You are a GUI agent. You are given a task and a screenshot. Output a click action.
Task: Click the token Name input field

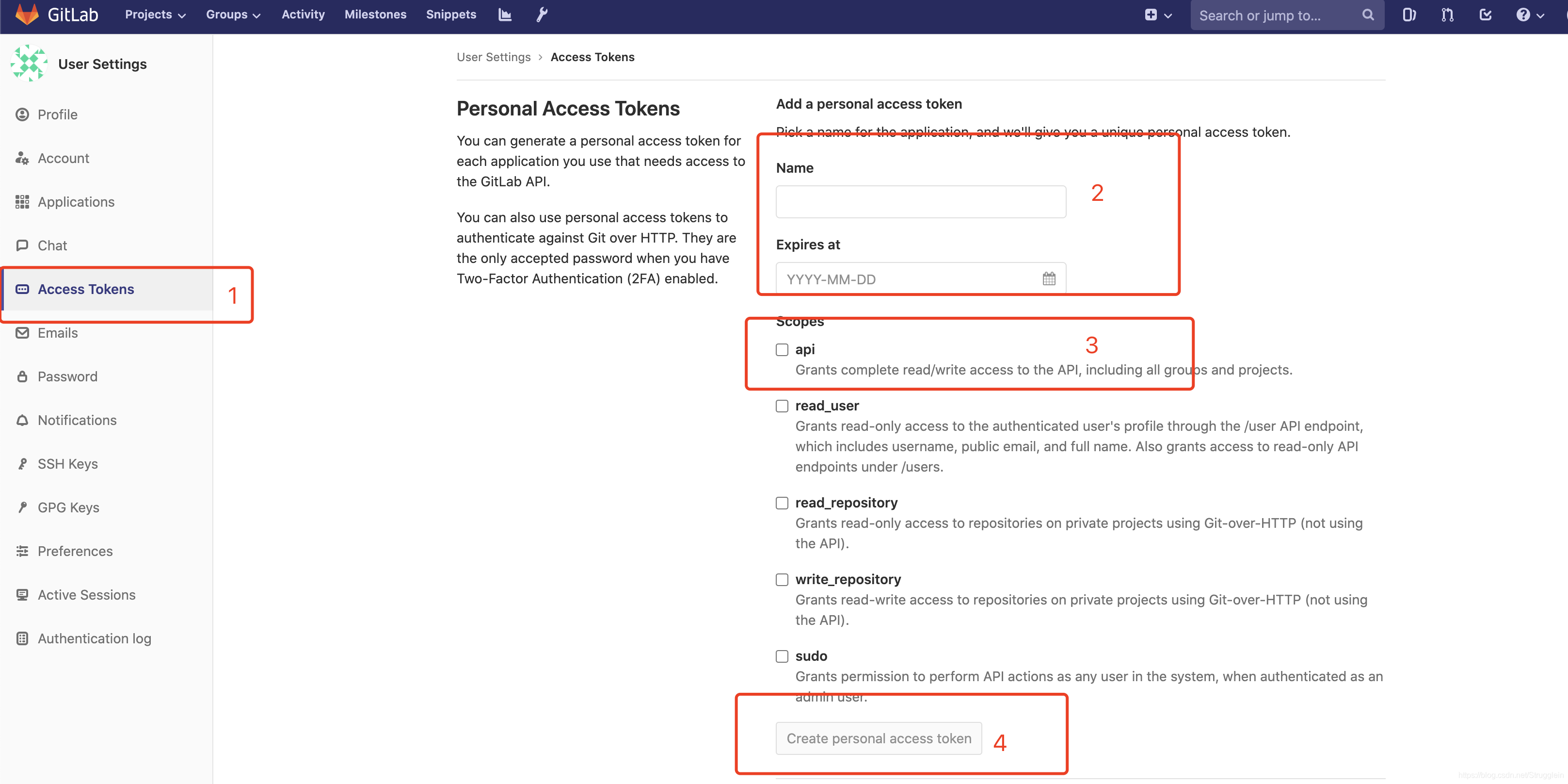tap(921, 202)
